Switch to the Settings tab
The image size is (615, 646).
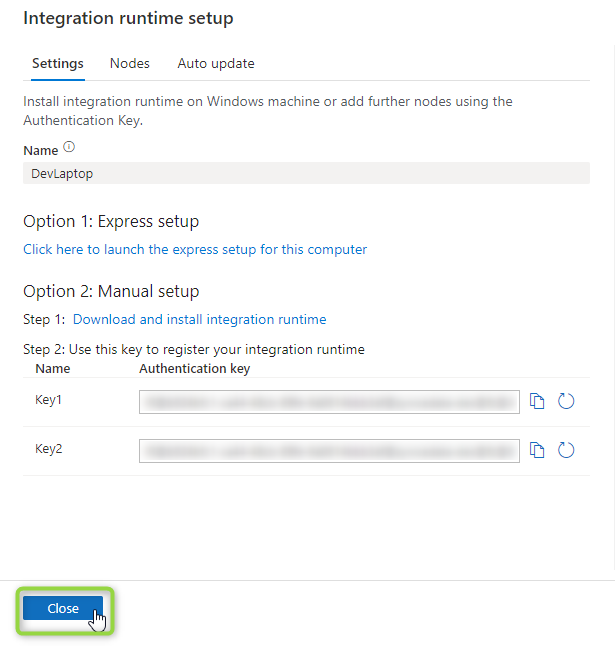(58, 63)
